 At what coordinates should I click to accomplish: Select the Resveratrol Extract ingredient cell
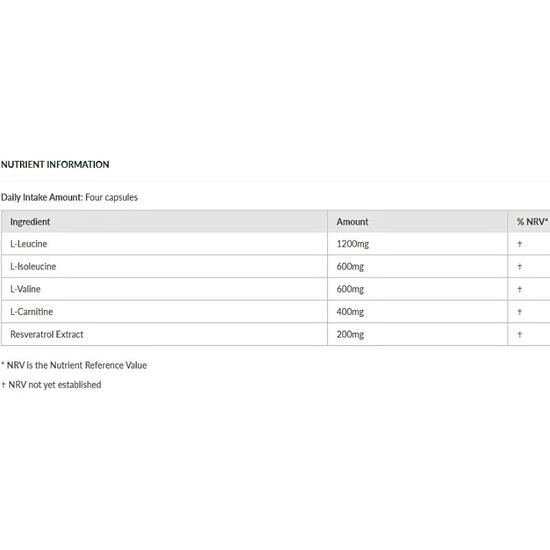165,334
